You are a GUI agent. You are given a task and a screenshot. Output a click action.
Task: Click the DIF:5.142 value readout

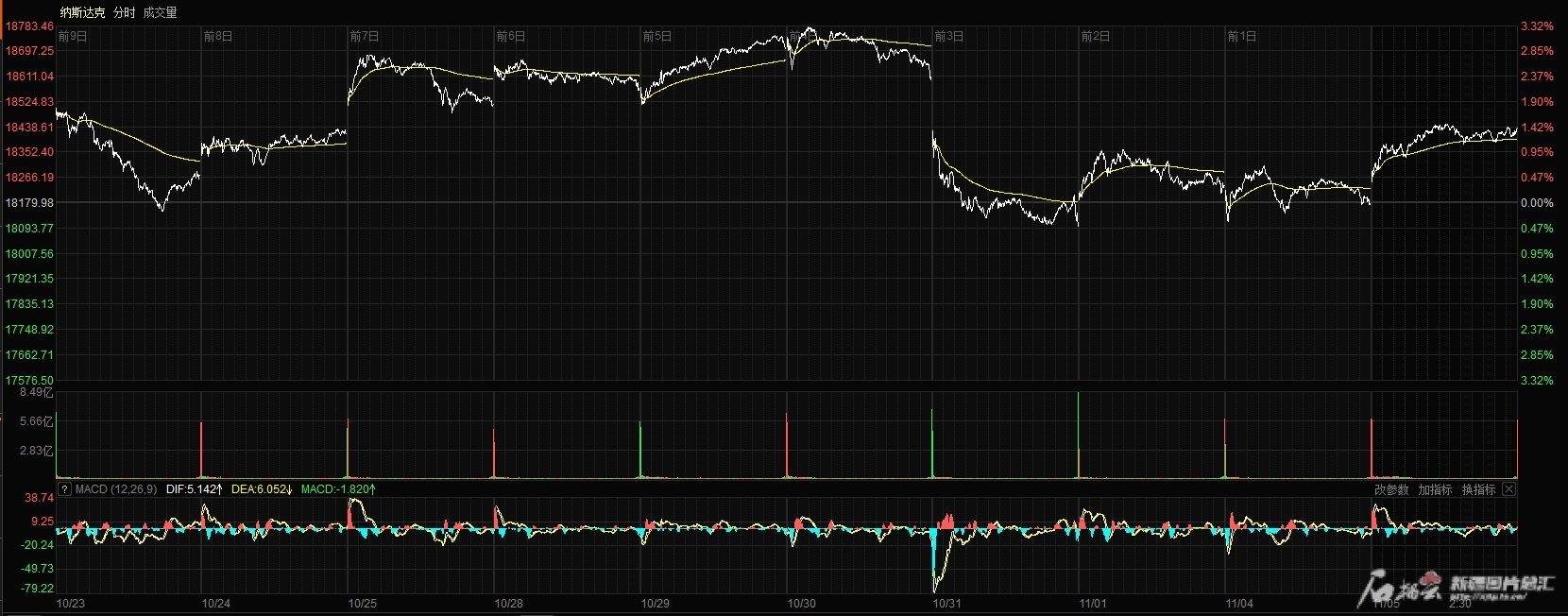[195, 489]
